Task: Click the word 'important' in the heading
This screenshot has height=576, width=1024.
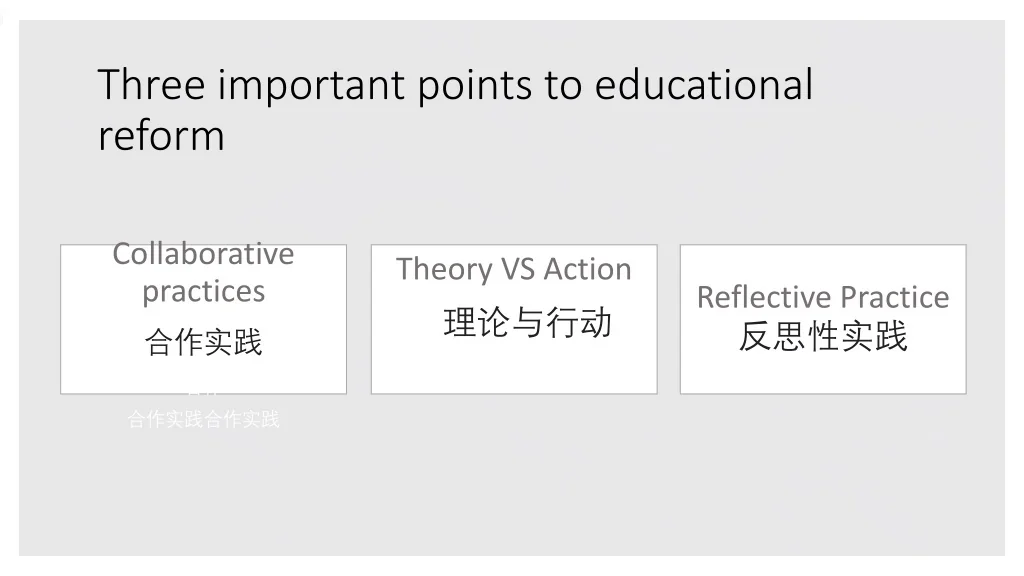Action: [x=312, y=86]
